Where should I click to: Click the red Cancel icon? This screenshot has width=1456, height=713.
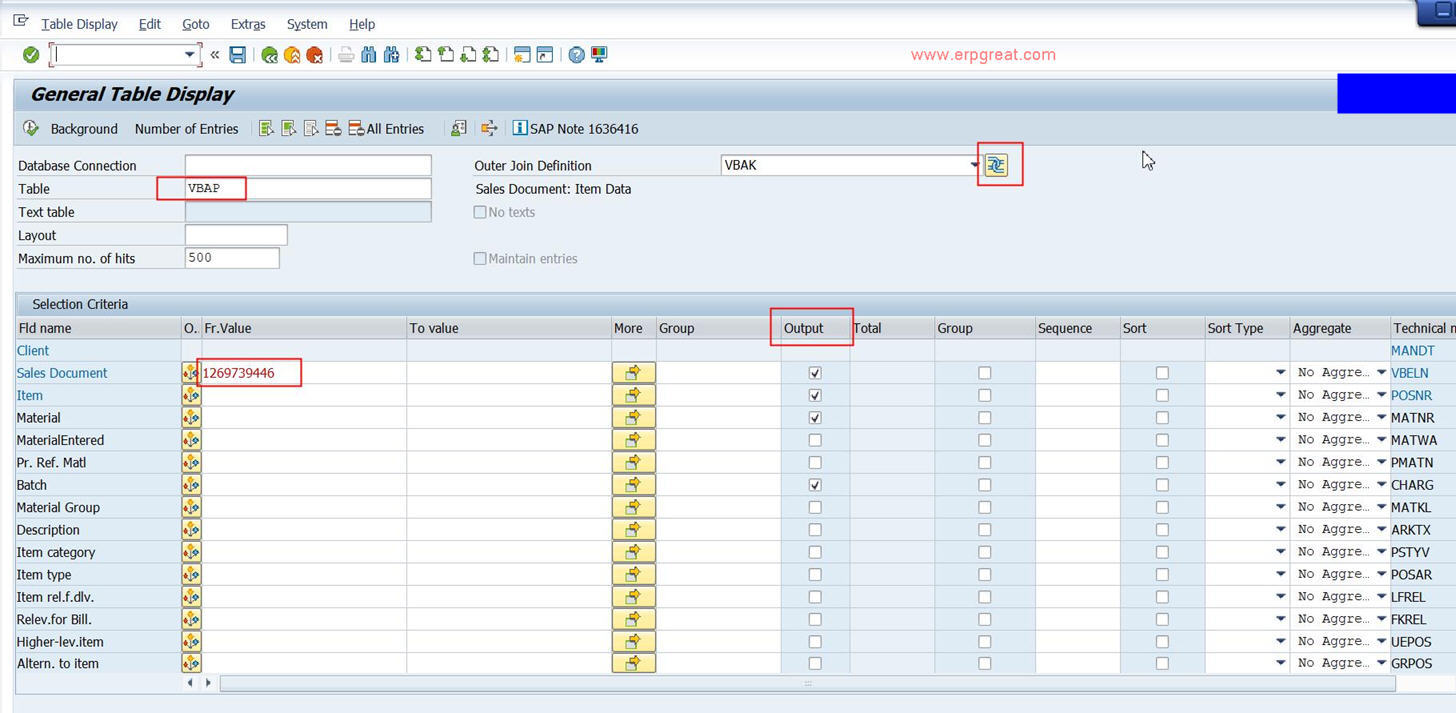tap(315, 55)
